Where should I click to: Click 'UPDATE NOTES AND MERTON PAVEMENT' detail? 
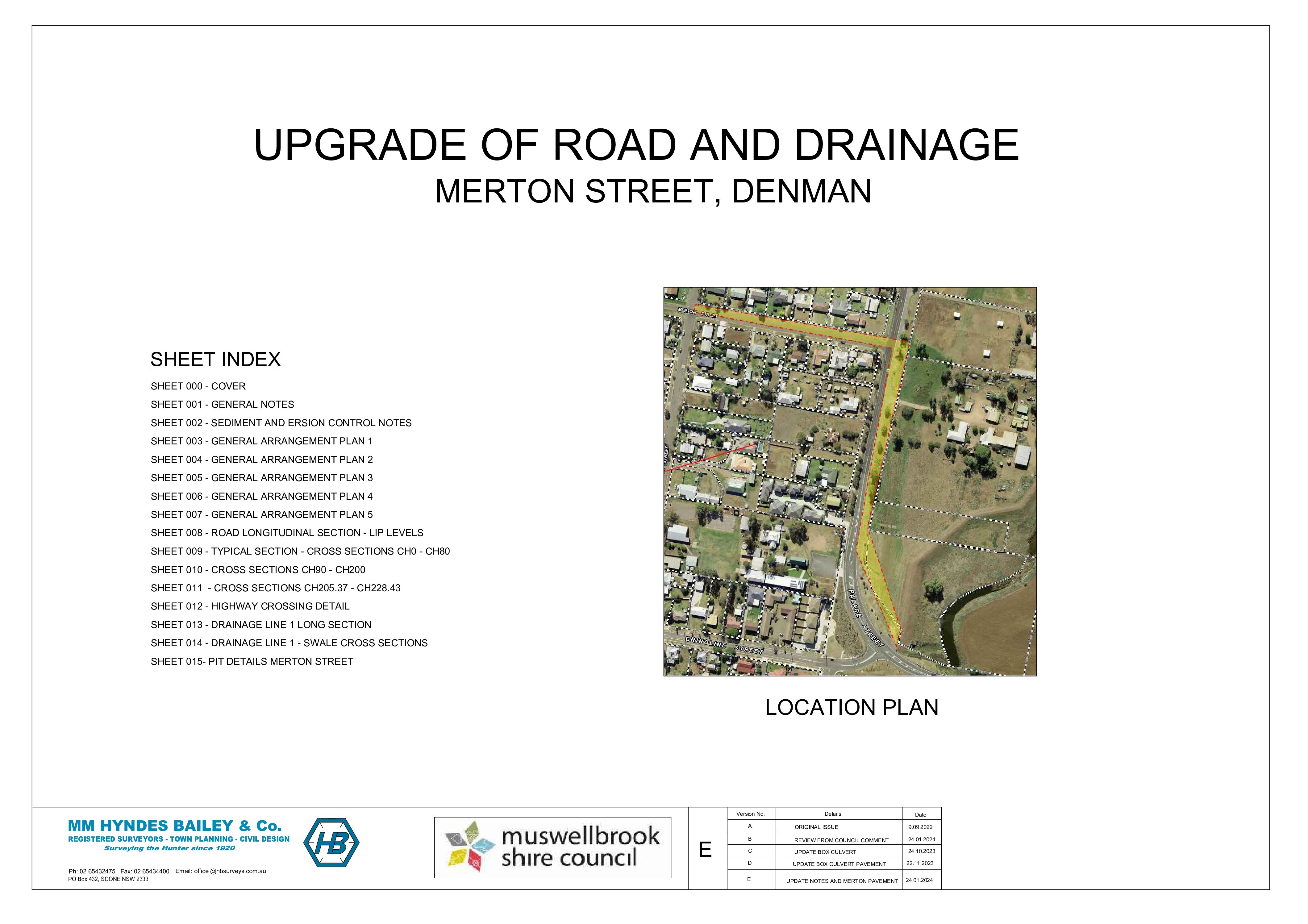click(842, 881)
